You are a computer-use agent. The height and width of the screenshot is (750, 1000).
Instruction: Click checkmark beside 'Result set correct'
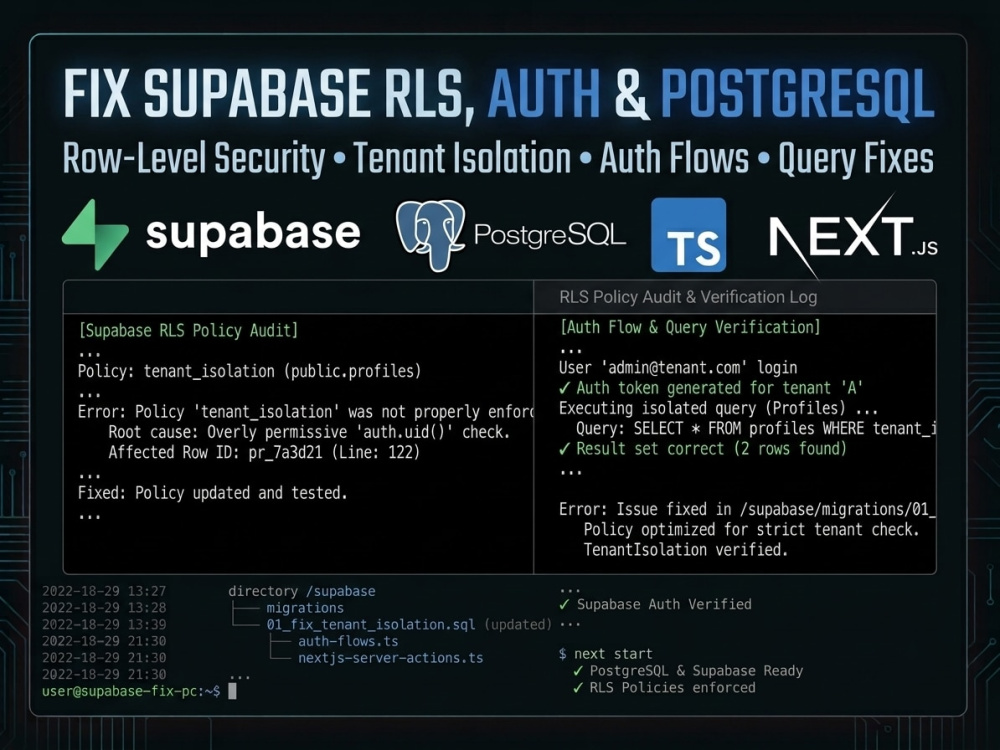[x=564, y=449]
